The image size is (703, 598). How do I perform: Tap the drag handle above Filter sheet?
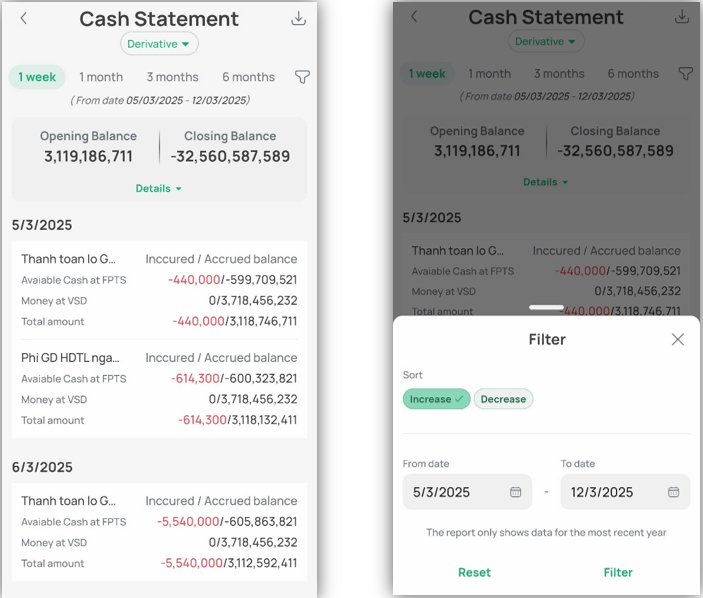[546, 307]
